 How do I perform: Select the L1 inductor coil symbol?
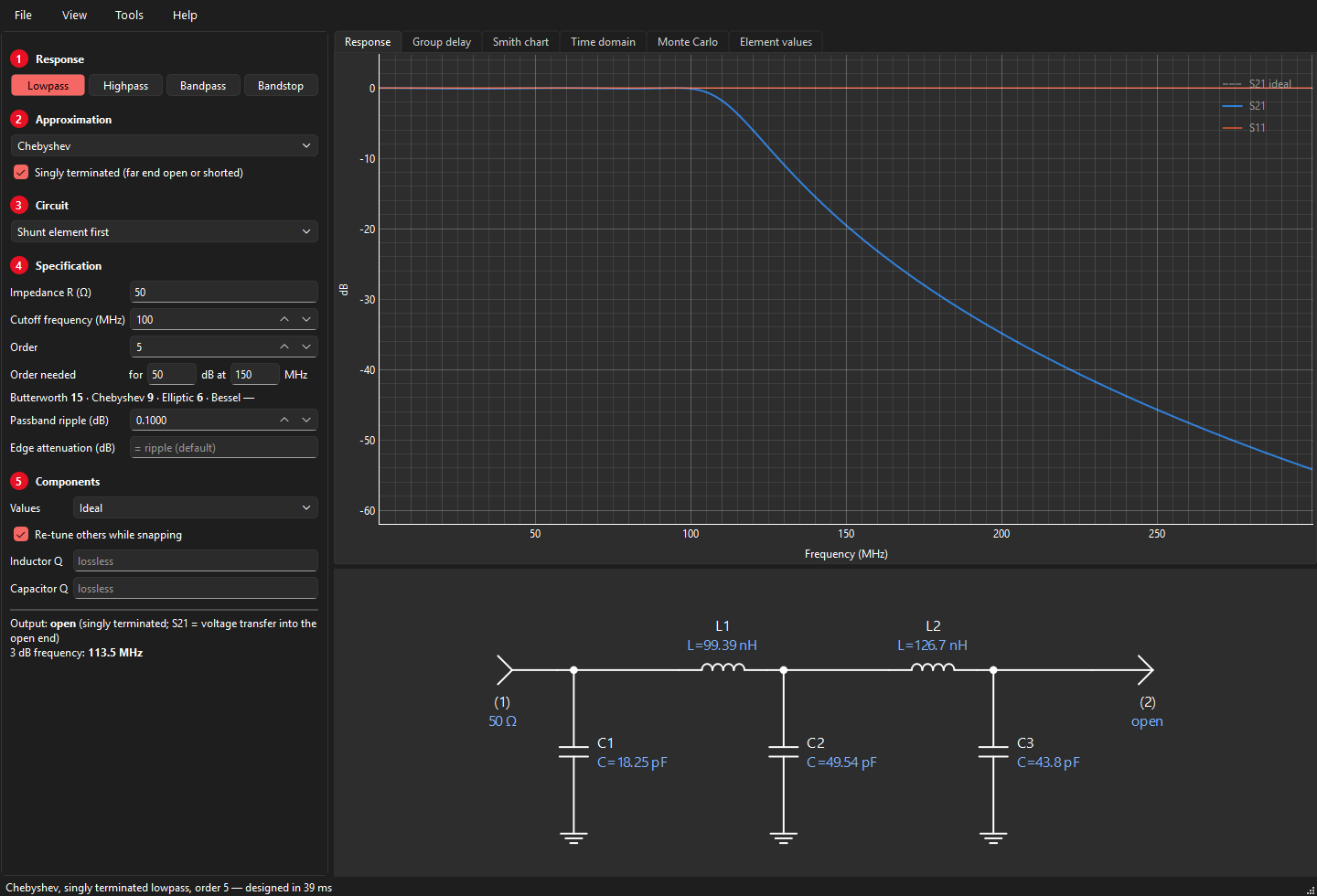723,667
